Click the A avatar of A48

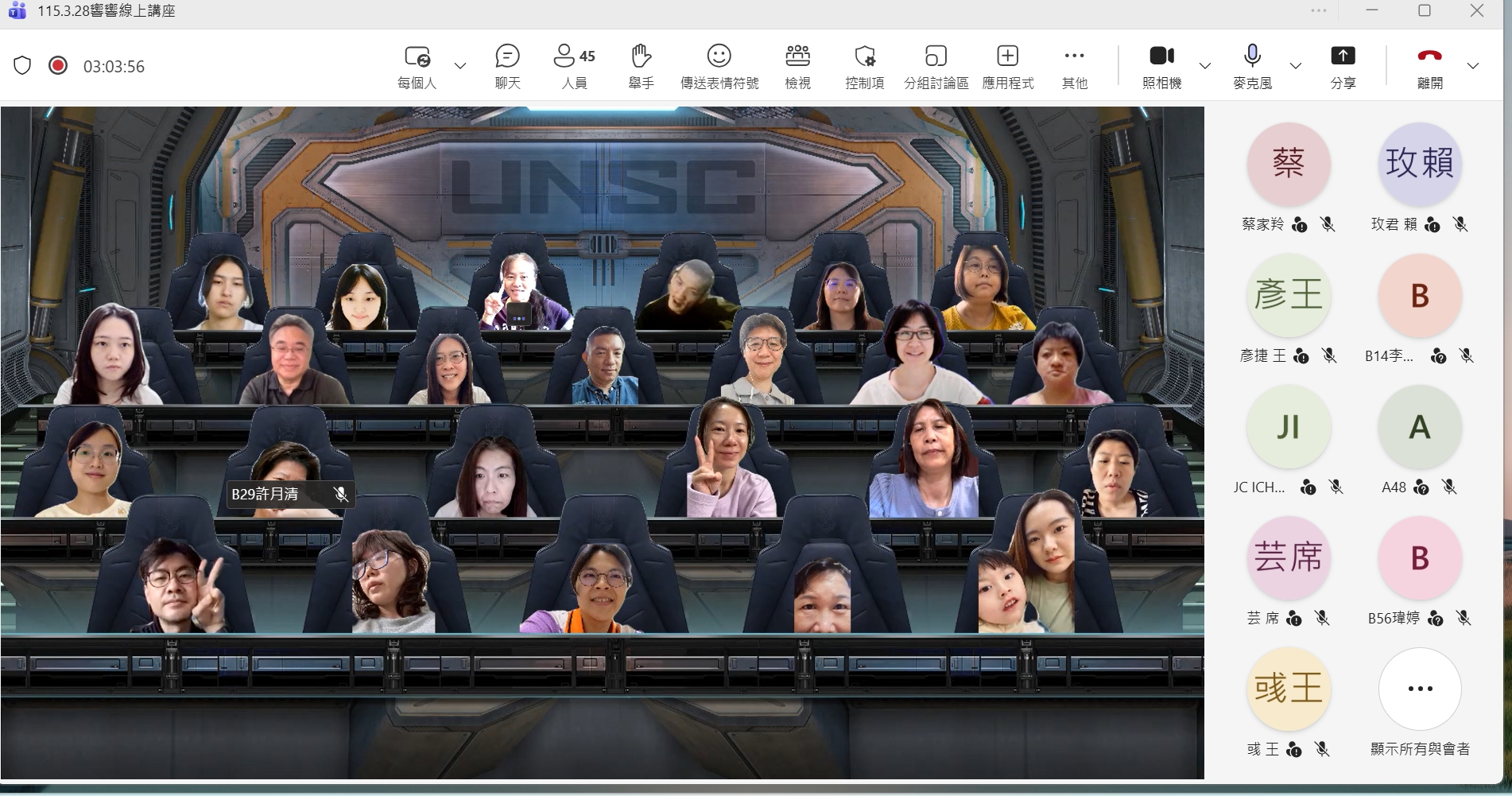pos(1420,426)
